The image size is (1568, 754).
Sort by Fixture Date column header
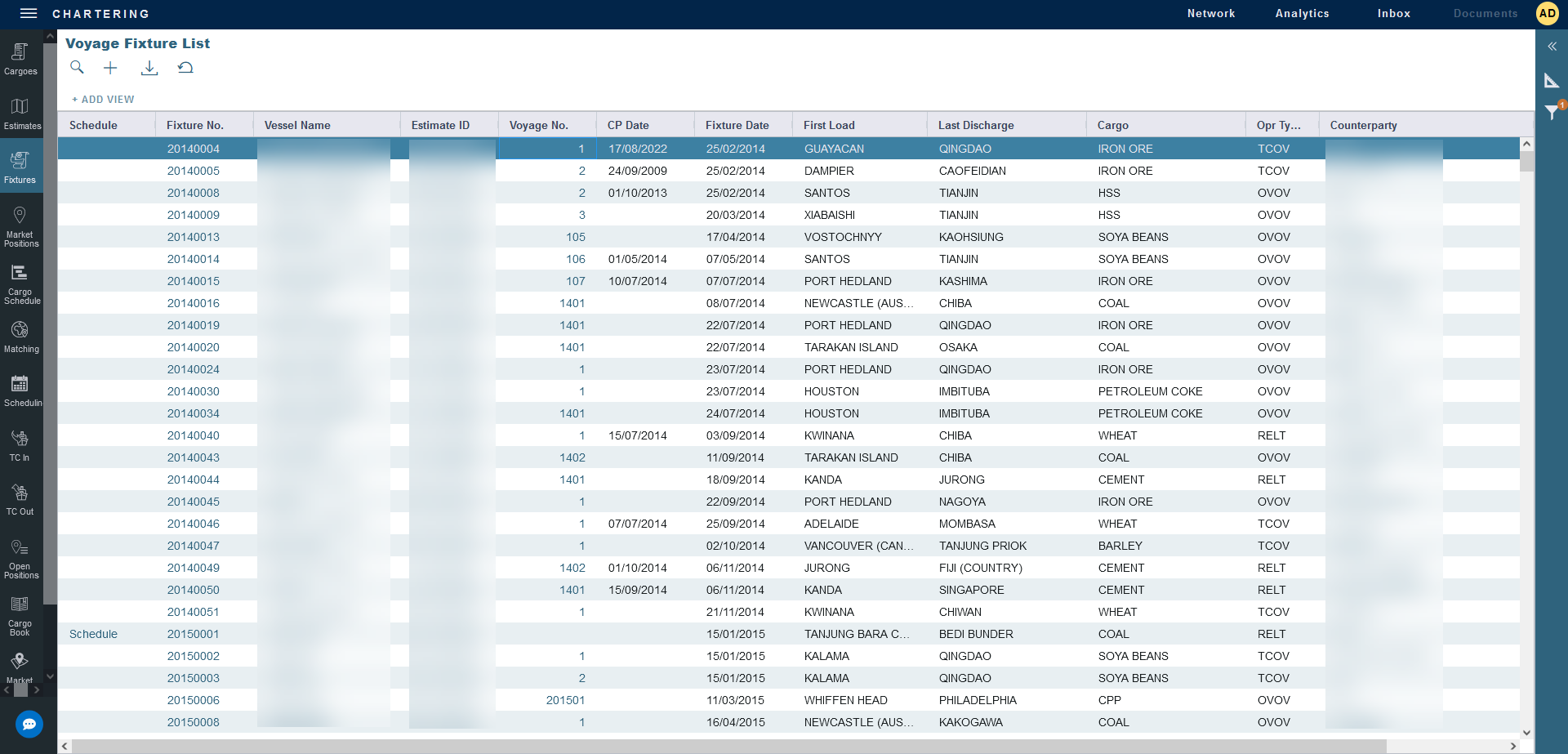click(737, 125)
